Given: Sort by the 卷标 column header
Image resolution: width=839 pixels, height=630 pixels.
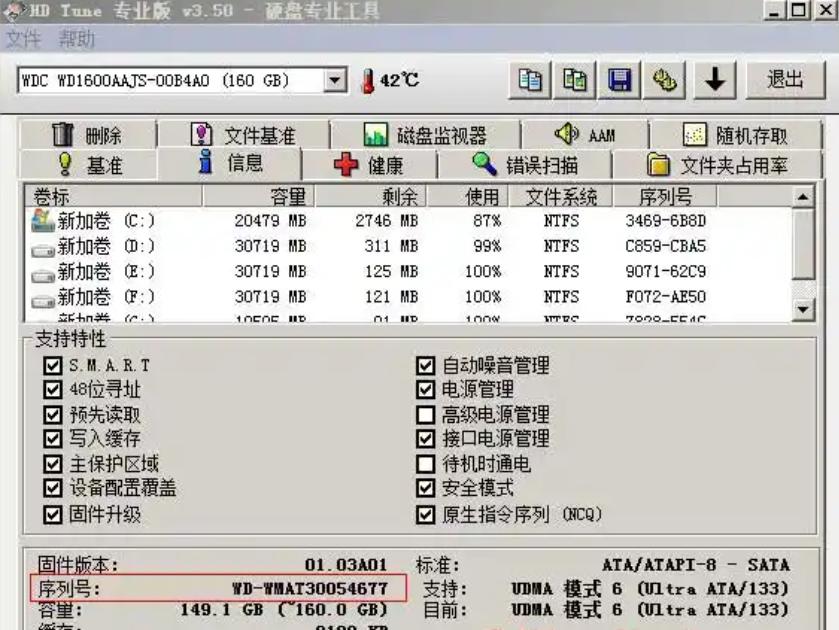Looking at the screenshot, I should [x=113, y=196].
